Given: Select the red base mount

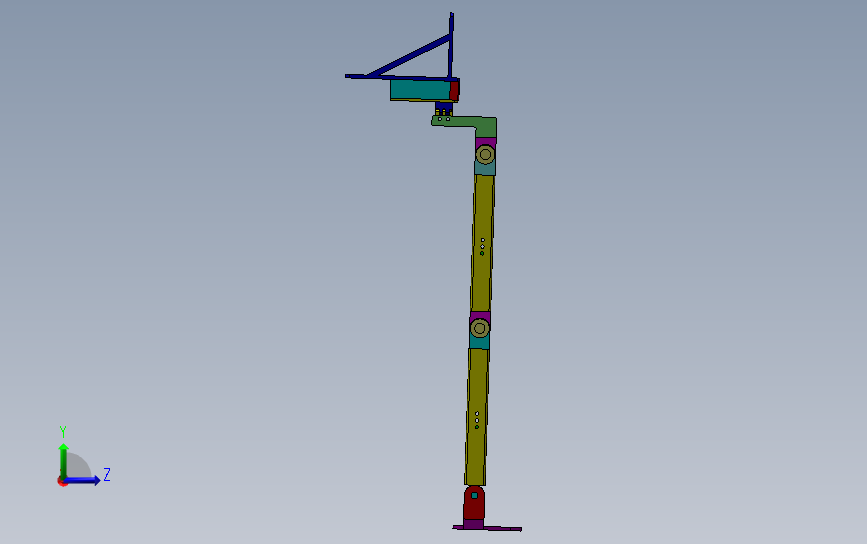Looking at the screenshot, I should (474, 503).
